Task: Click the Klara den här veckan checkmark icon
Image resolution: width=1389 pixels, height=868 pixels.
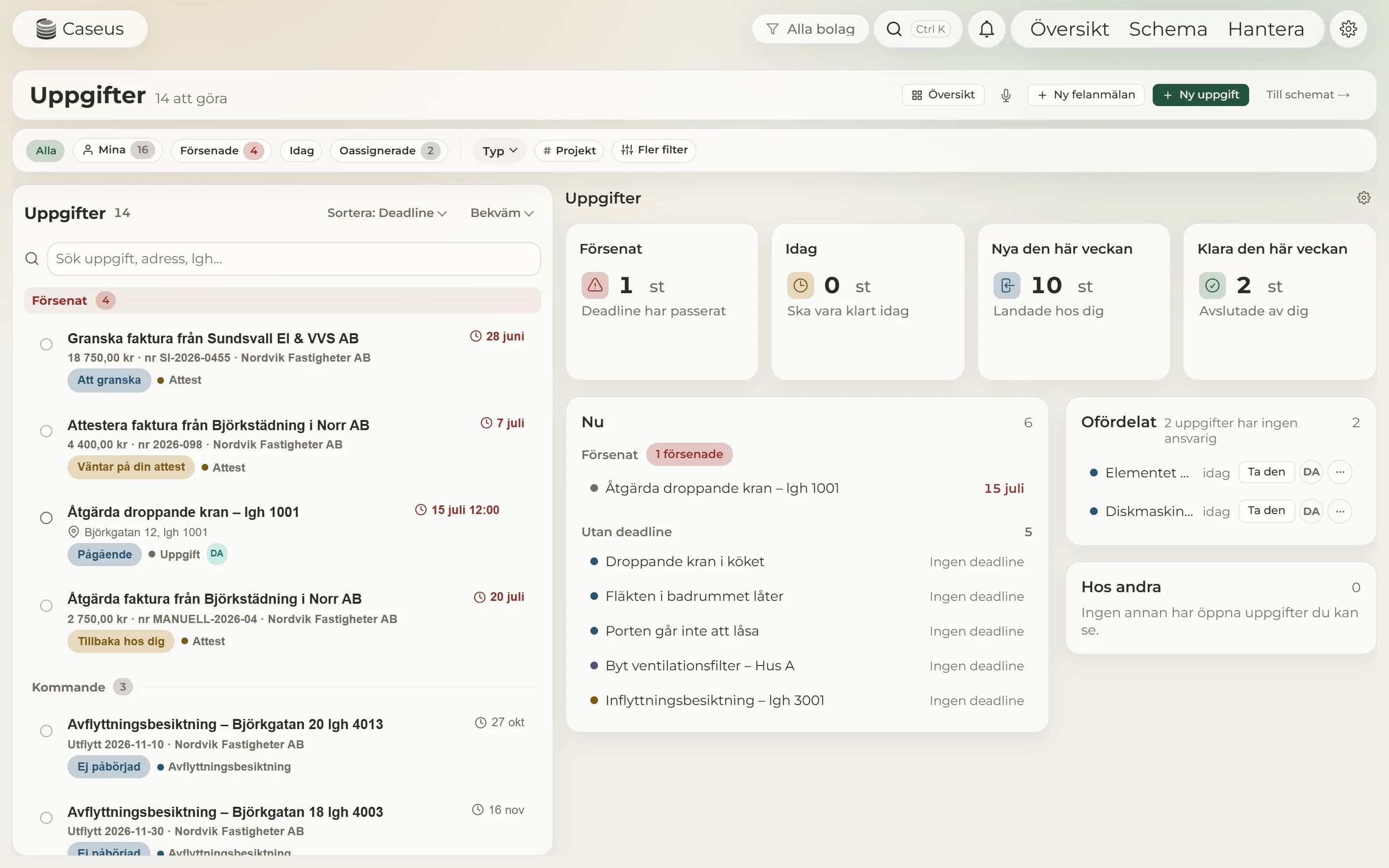Action: pos(1212,285)
